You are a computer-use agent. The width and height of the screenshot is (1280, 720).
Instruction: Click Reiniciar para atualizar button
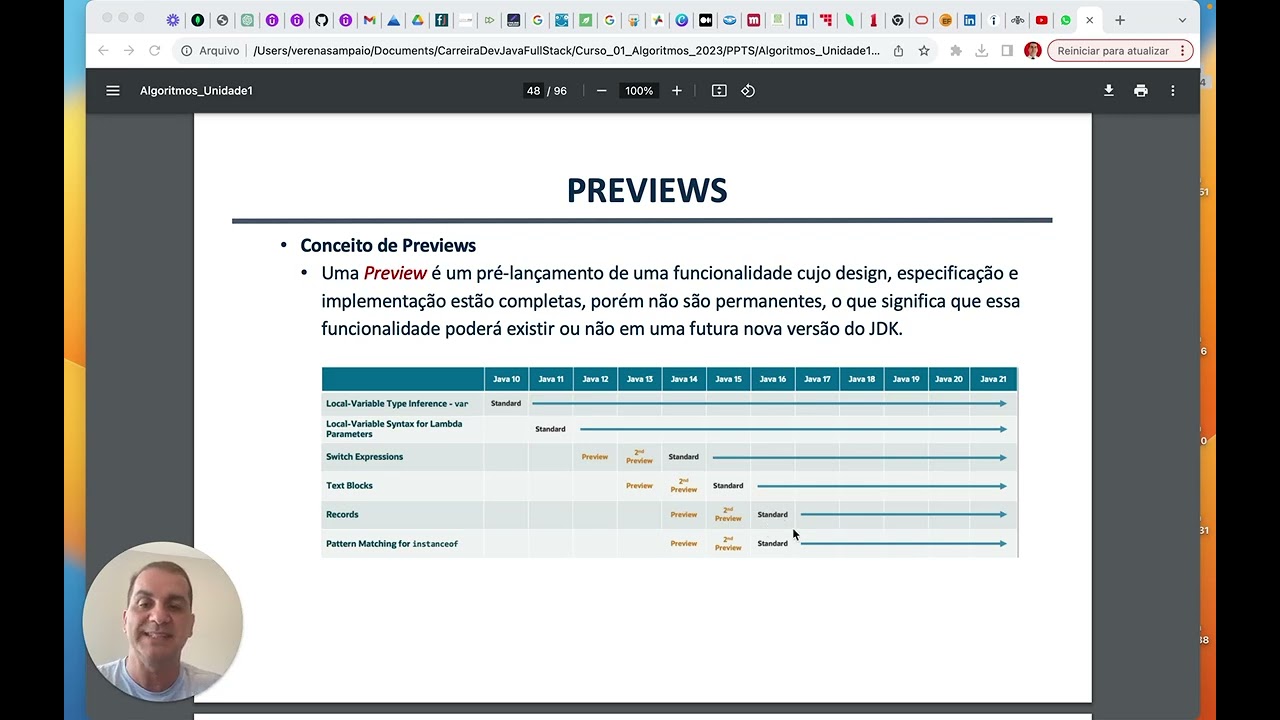pos(1120,50)
